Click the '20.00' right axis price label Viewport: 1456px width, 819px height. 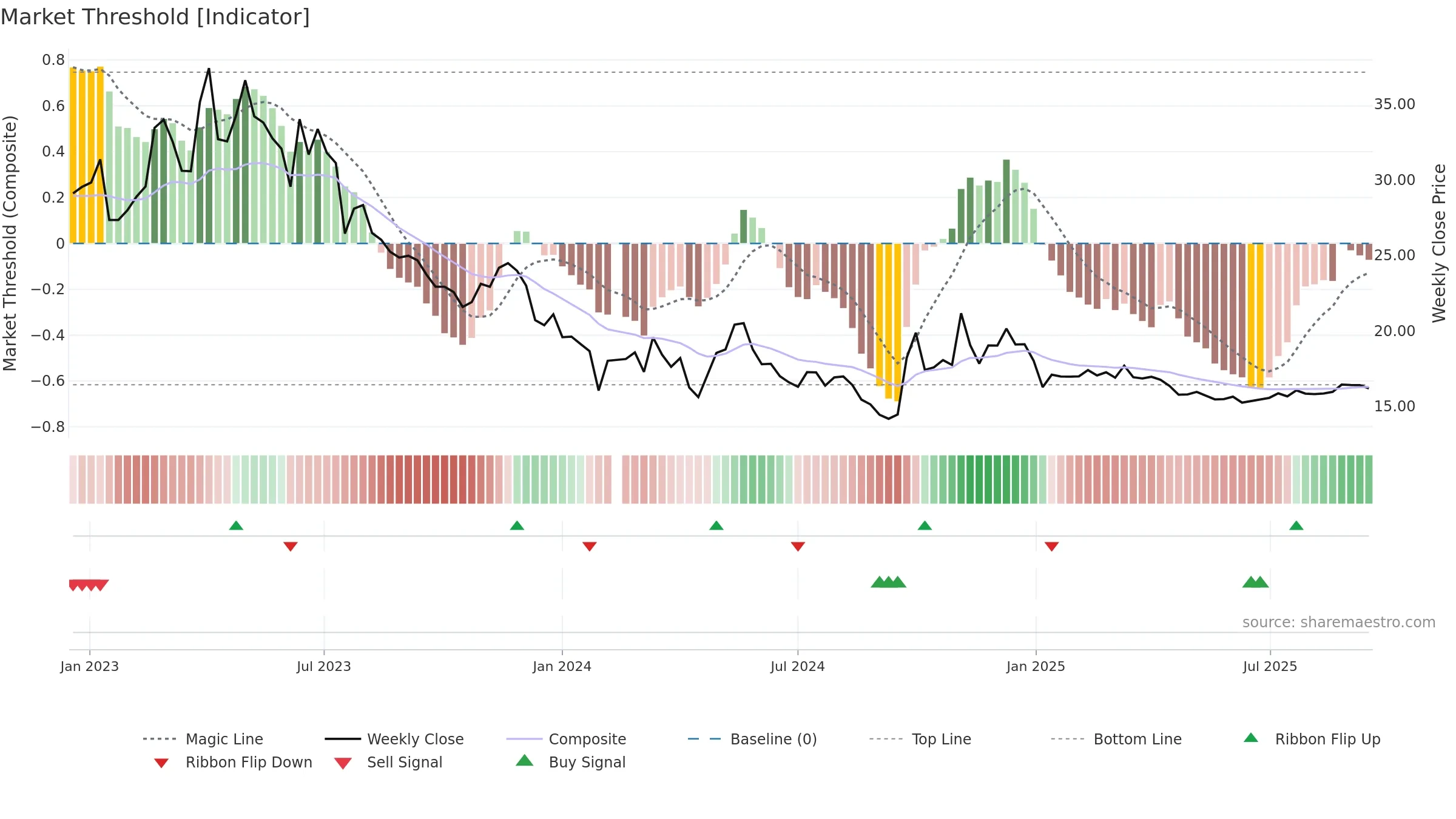pos(1395,331)
